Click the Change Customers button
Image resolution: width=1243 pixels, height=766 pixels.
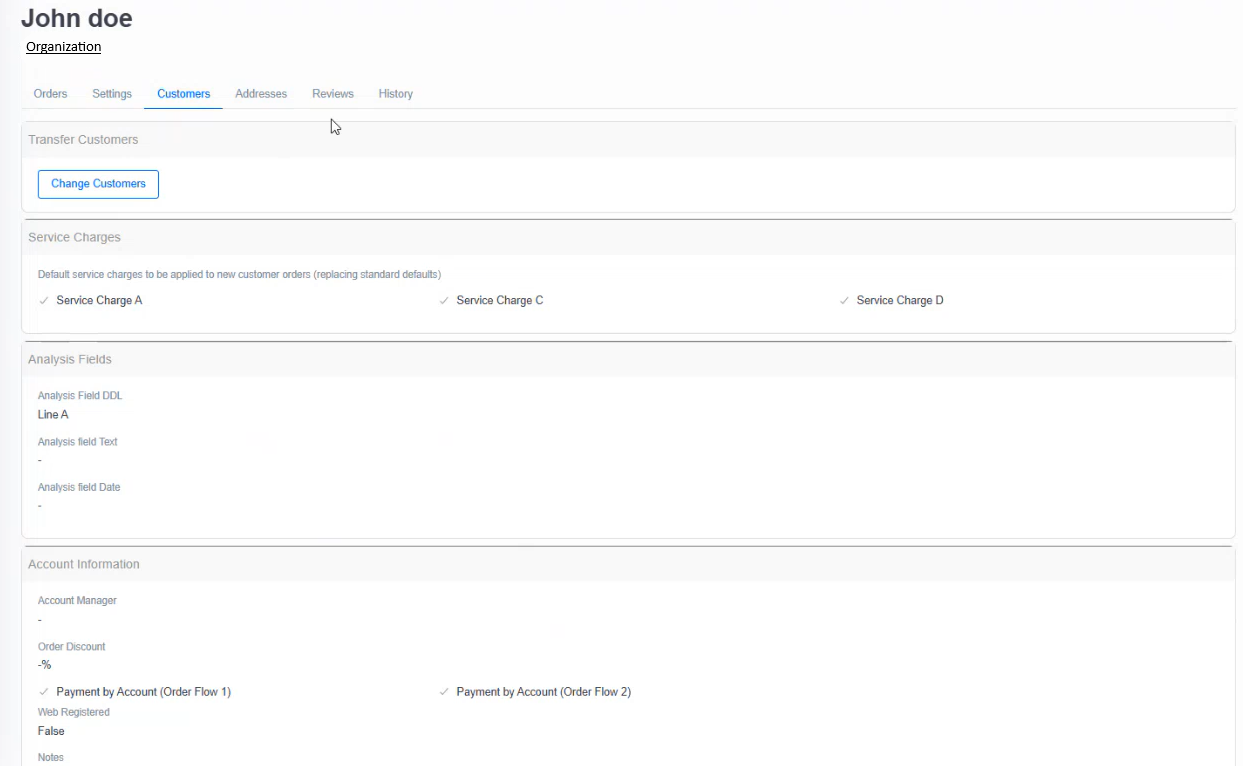click(98, 184)
